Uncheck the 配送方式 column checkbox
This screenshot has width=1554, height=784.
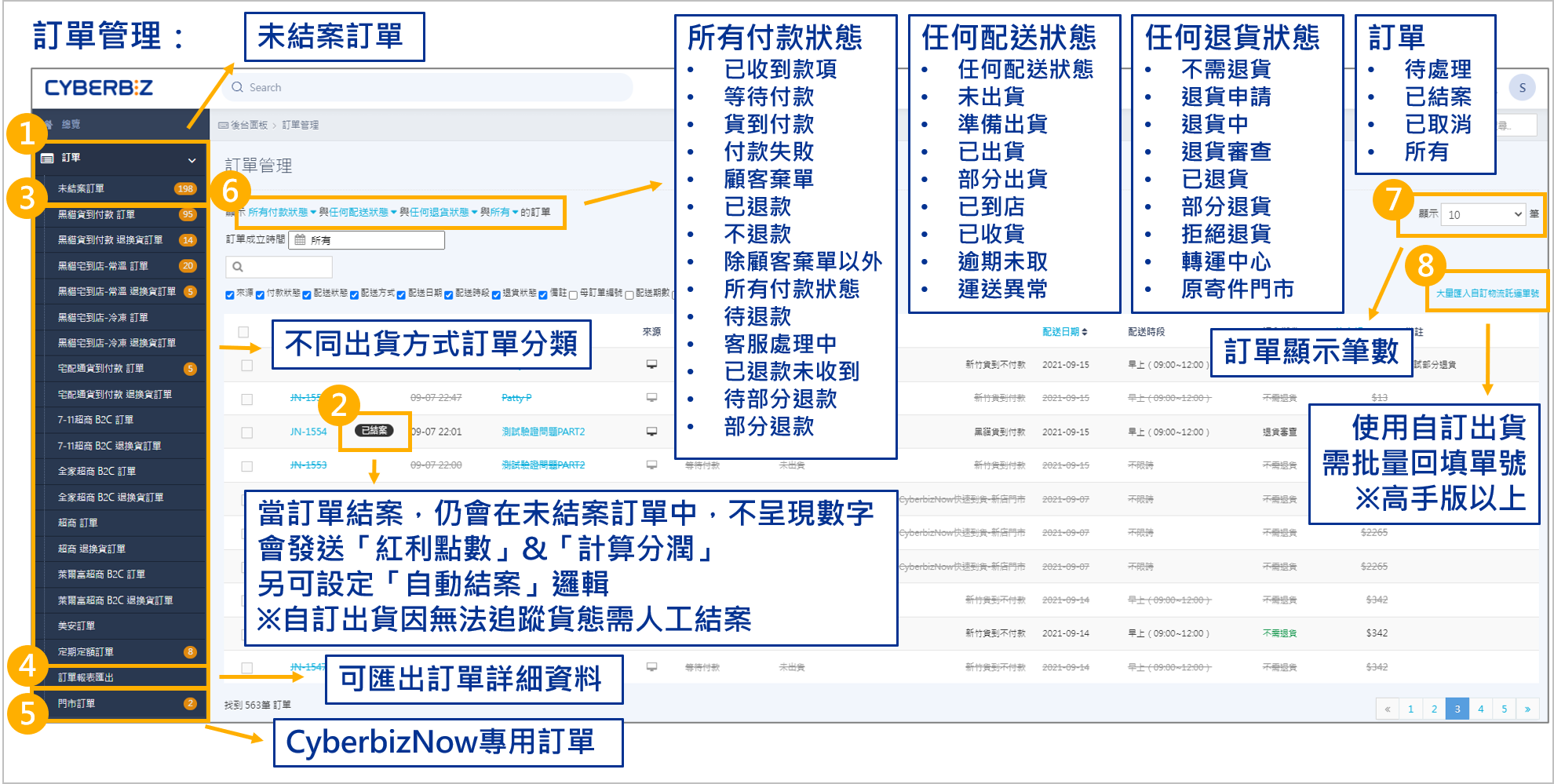[x=355, y=295]
